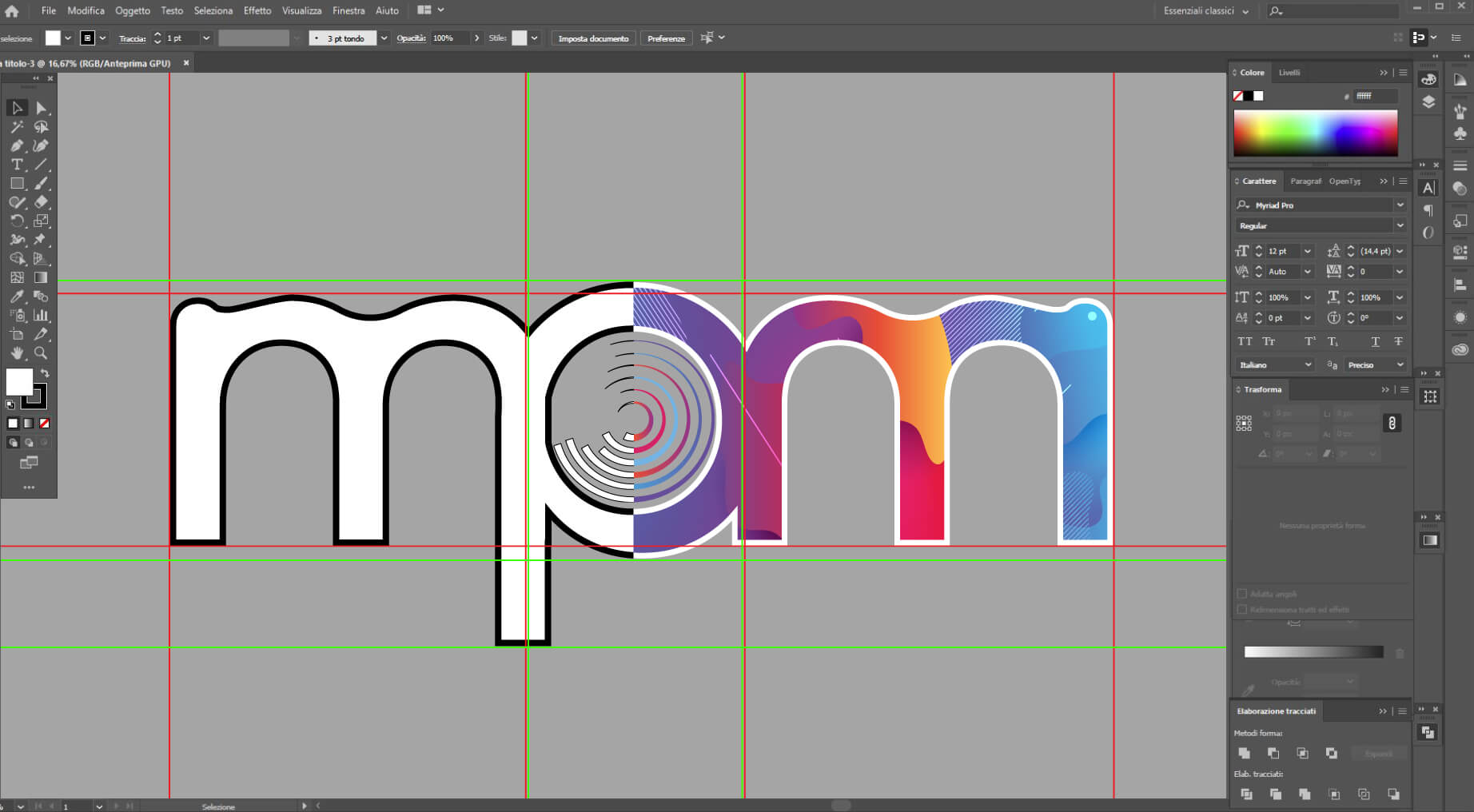Click the hex color value field
This screenshot has width=1474, height=812.
pos(1376,96)
